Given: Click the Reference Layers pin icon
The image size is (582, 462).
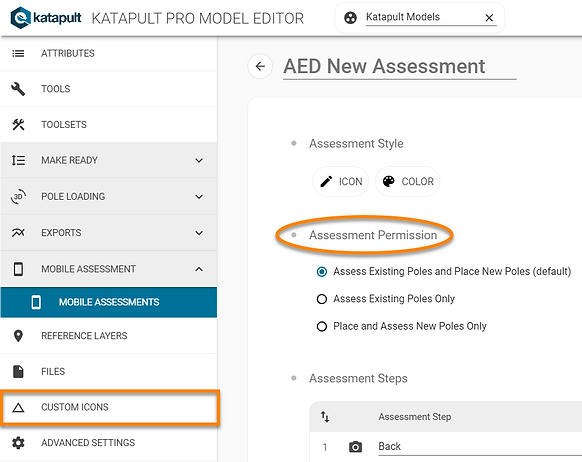Looking at the screenshot, I should click(18, 336).
